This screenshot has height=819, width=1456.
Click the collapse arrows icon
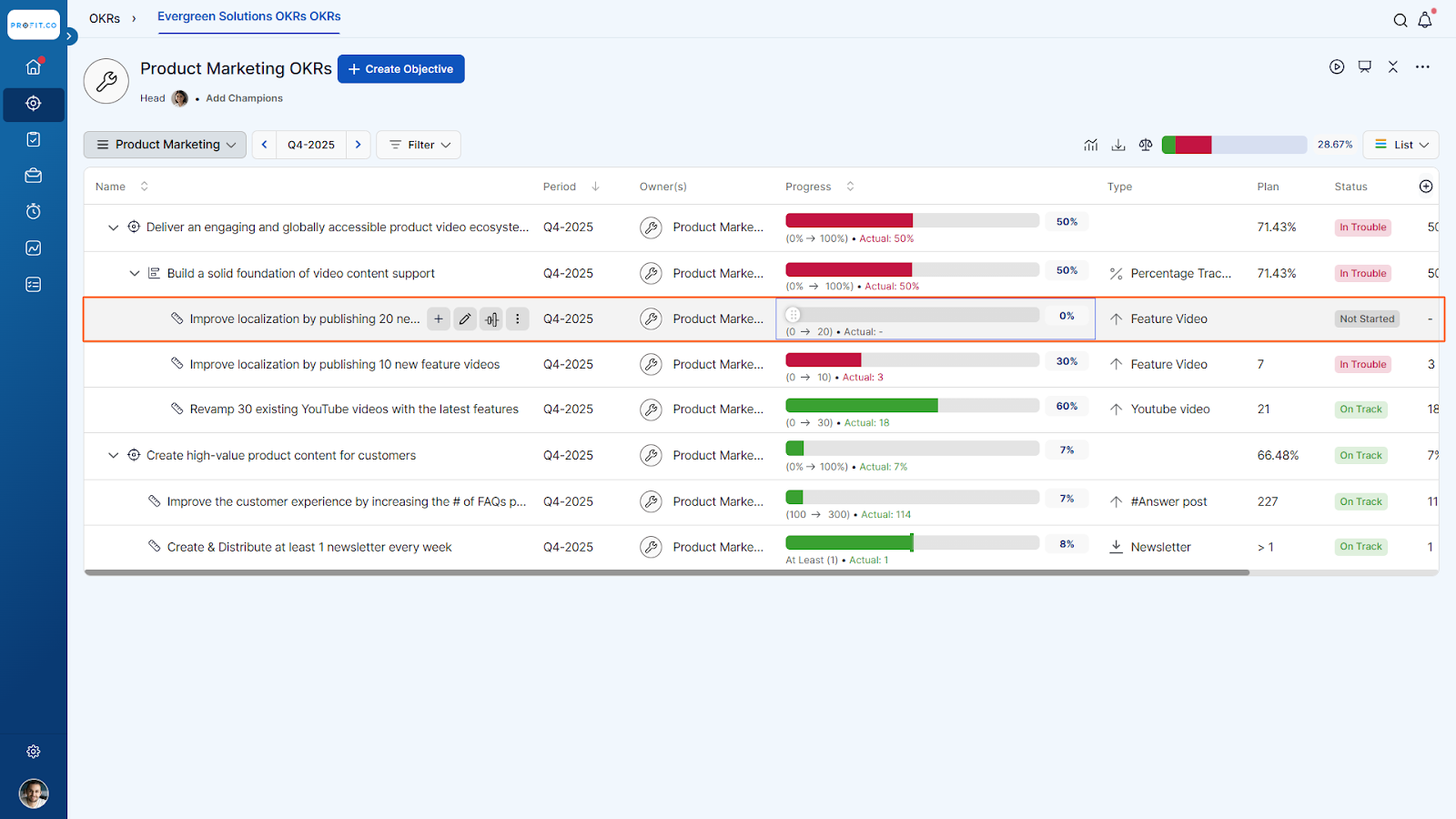pos(1393,66)
